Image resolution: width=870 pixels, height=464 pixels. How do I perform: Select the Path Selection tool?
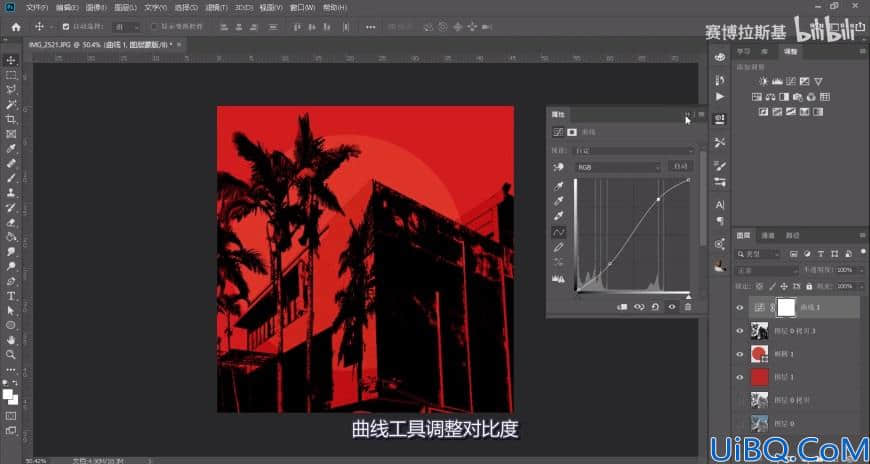pos(11,310)
